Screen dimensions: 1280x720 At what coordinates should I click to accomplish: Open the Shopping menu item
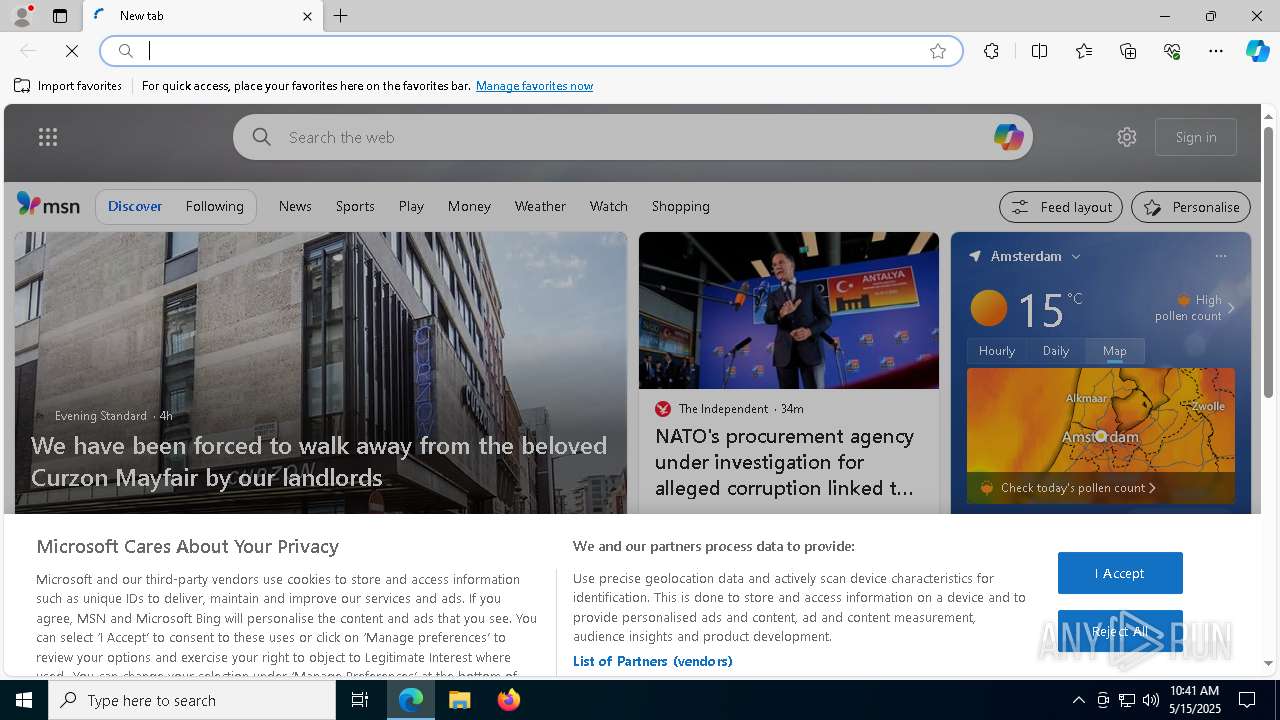pos(680,206)
